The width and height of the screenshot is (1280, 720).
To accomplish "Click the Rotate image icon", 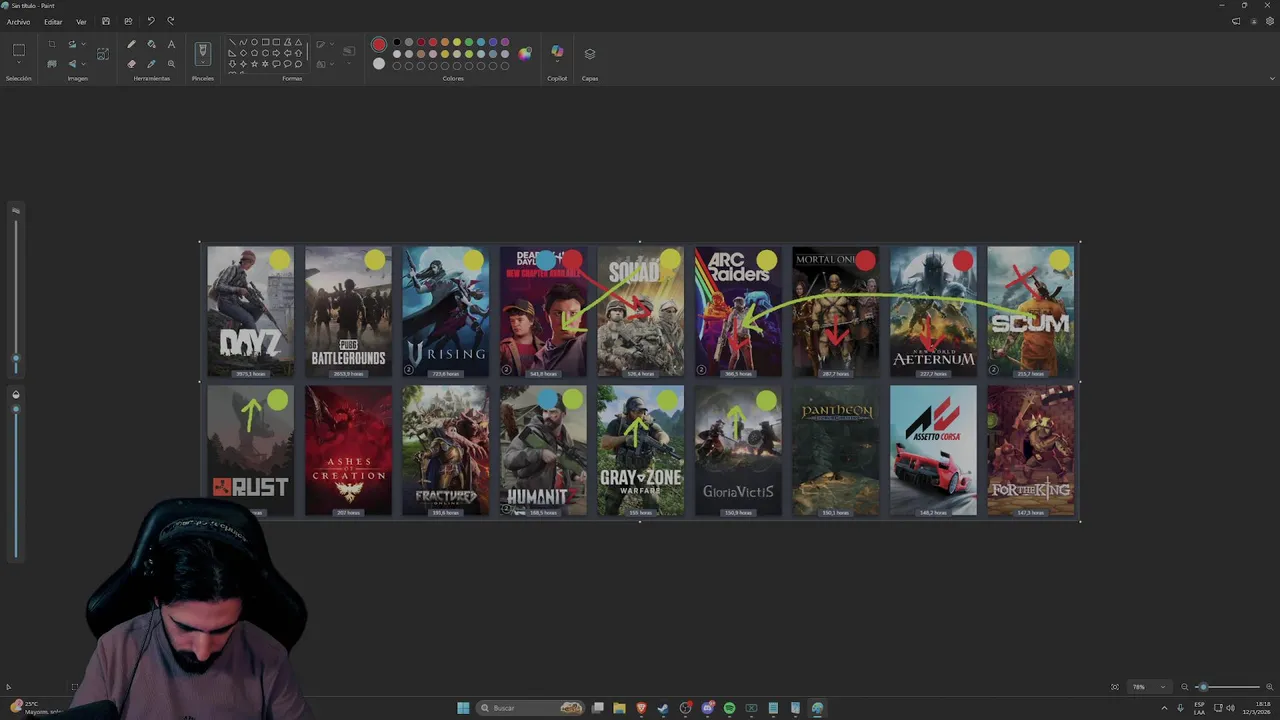I will click(x=72, y=44).
